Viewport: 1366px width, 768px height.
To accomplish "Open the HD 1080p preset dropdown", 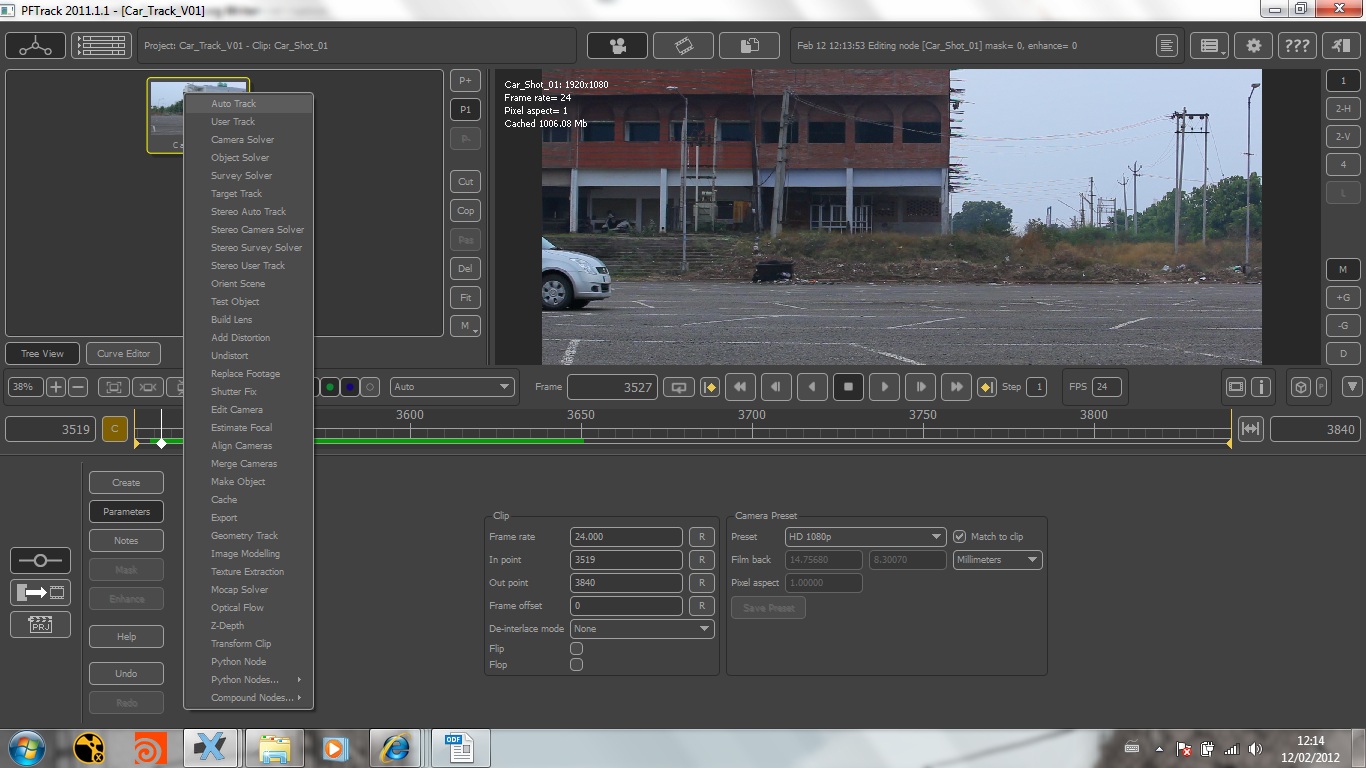I will pos(864,536).
